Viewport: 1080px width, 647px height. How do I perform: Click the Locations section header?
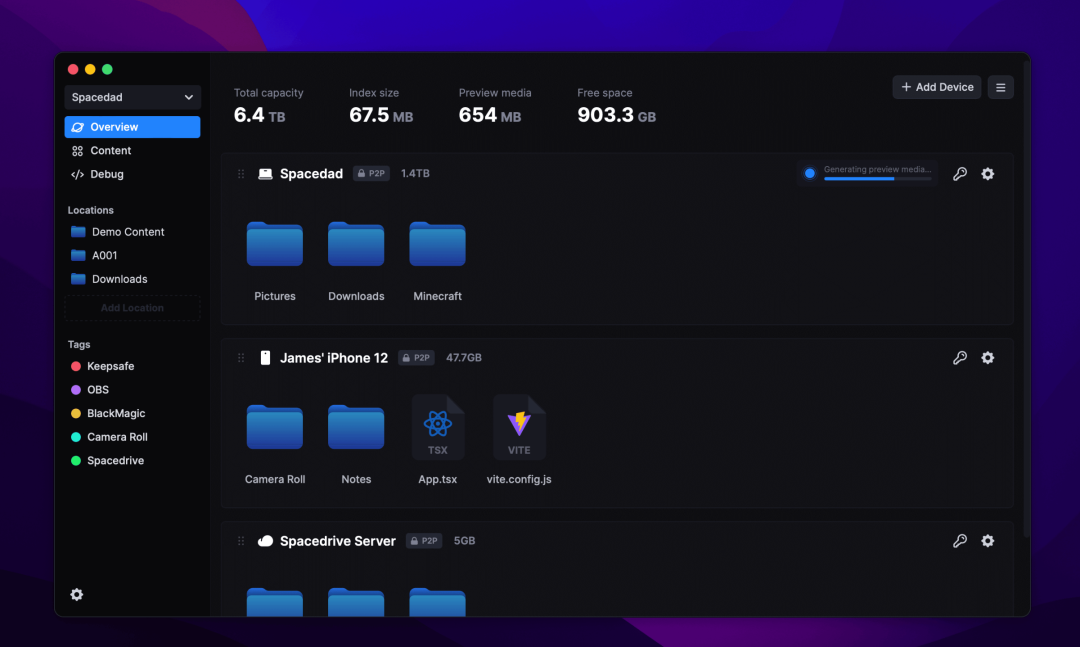(90, 210)
